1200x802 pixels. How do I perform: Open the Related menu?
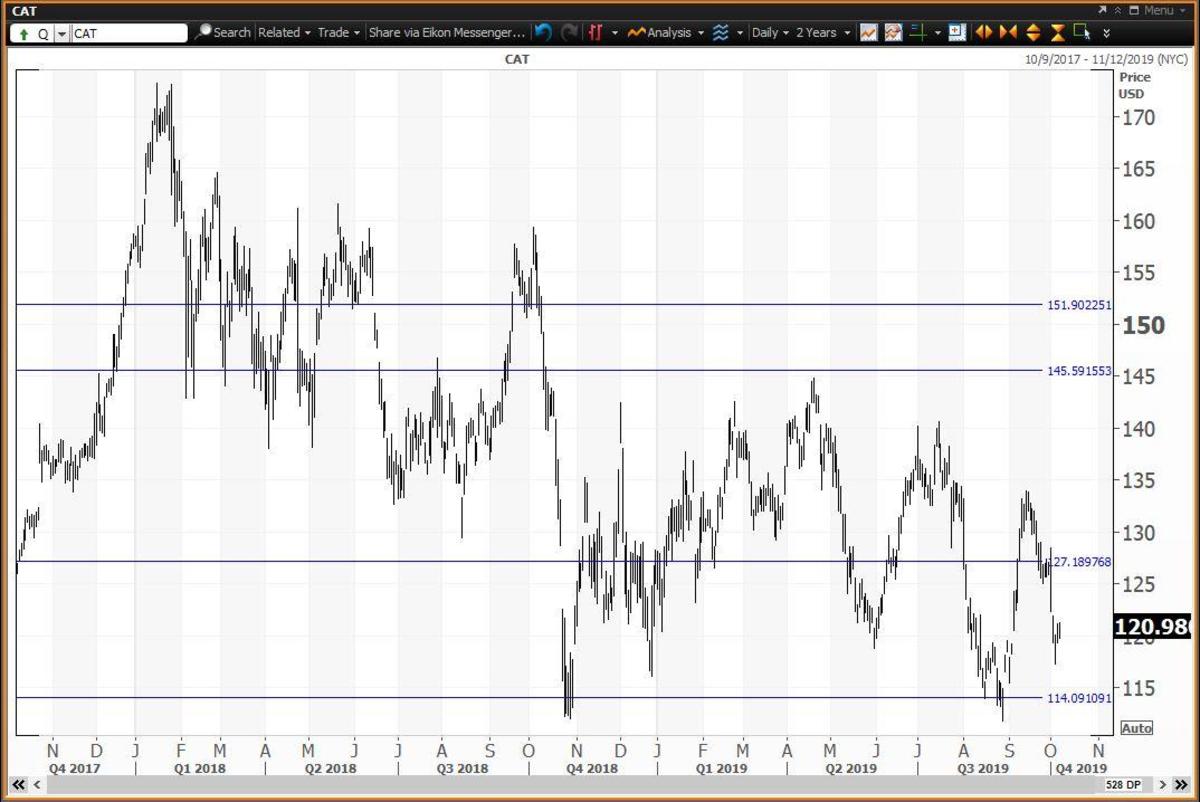(x=284, y=33)
